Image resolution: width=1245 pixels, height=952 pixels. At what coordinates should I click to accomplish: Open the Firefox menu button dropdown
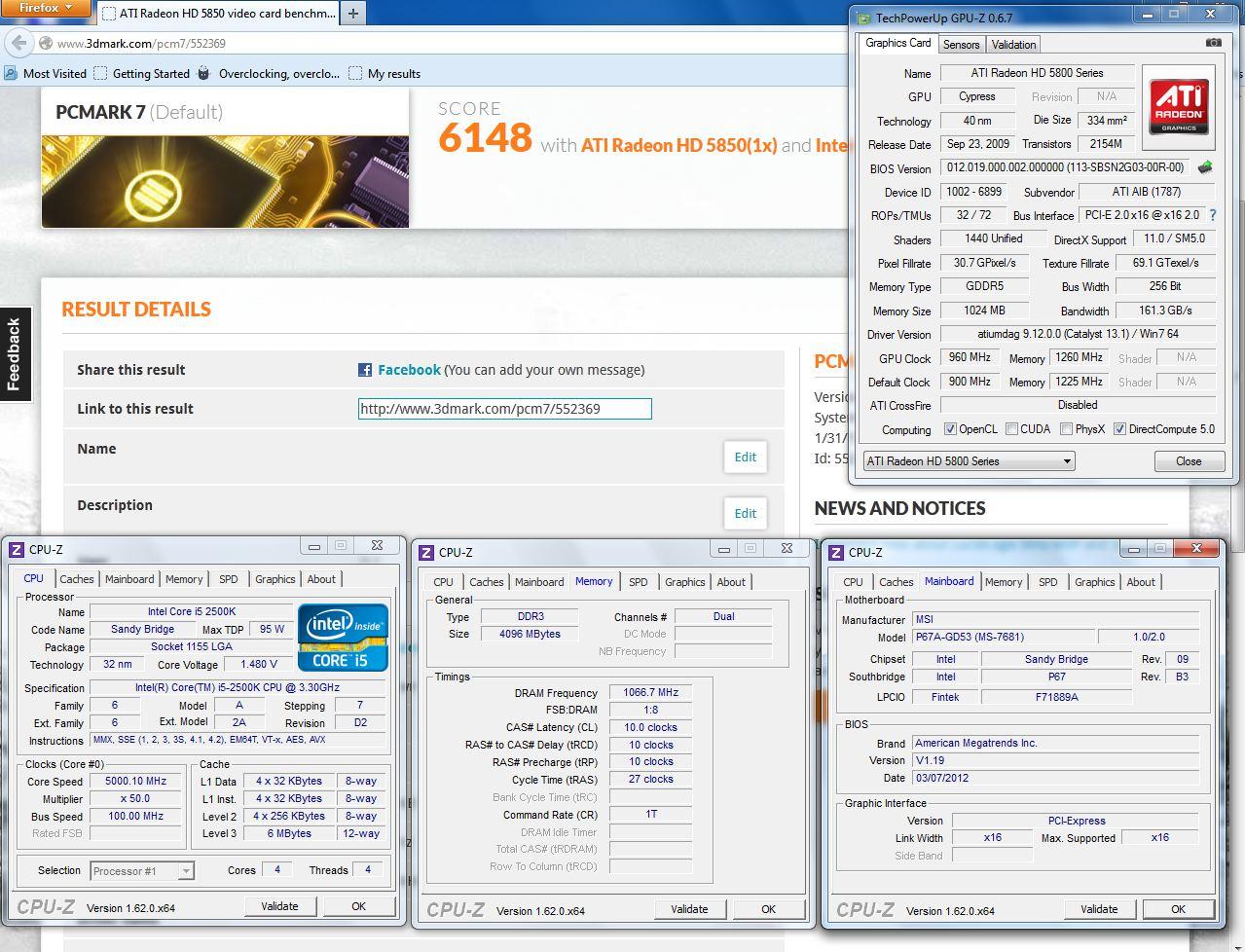click(x=46, y=9)
